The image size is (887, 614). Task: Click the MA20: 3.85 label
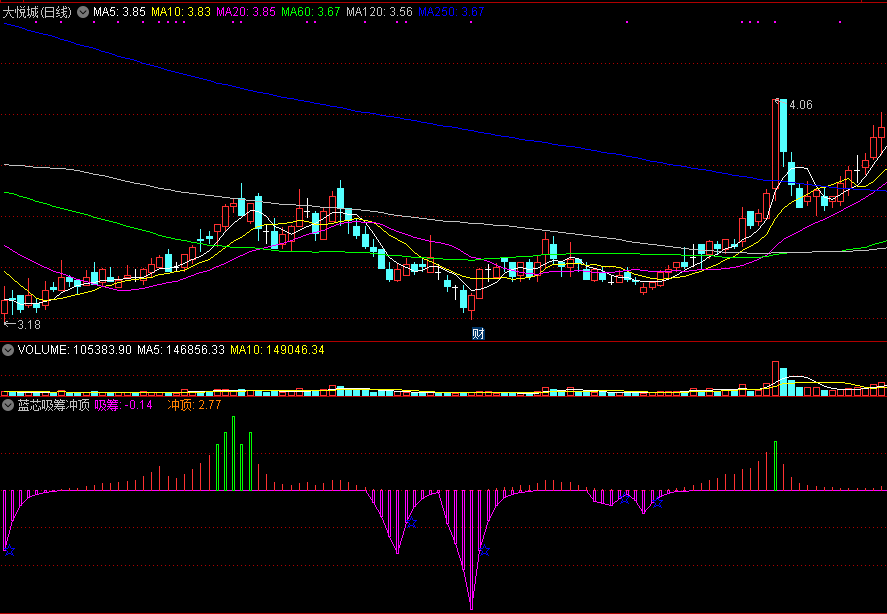[x=246, y=12]
